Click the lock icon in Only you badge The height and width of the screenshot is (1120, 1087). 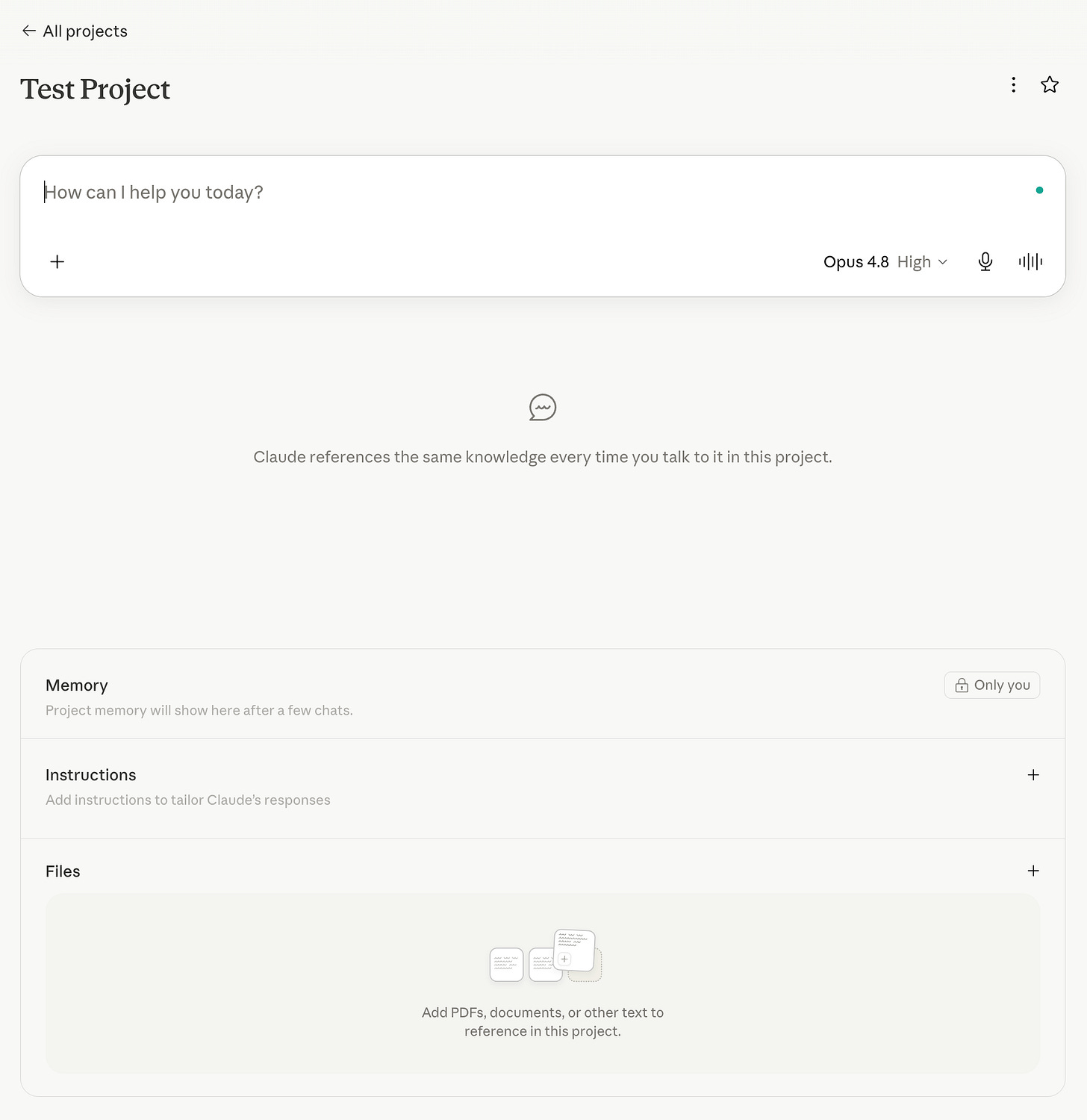(x=962, y=685)
